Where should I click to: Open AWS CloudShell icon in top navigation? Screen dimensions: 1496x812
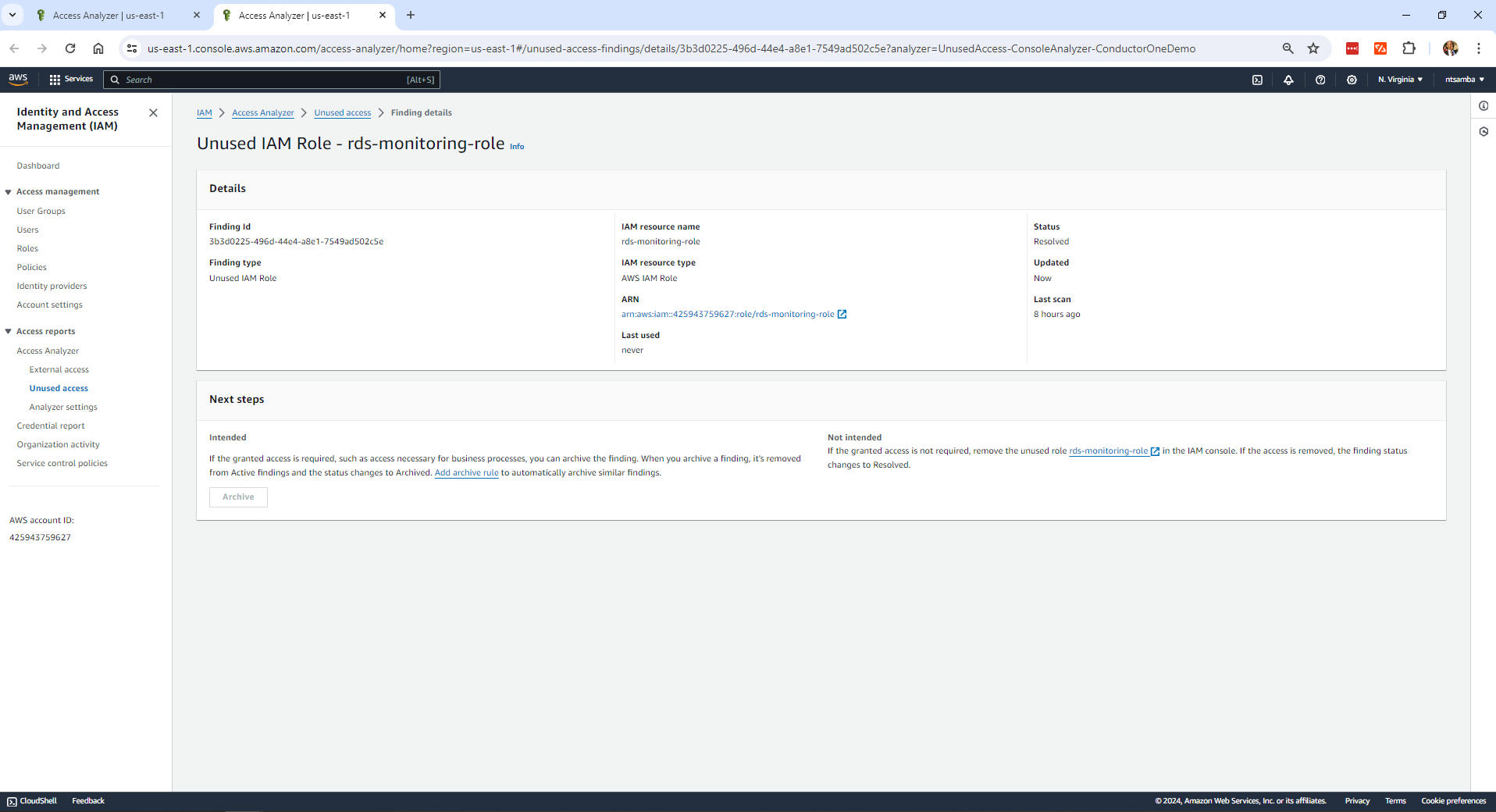point(1257,80)
